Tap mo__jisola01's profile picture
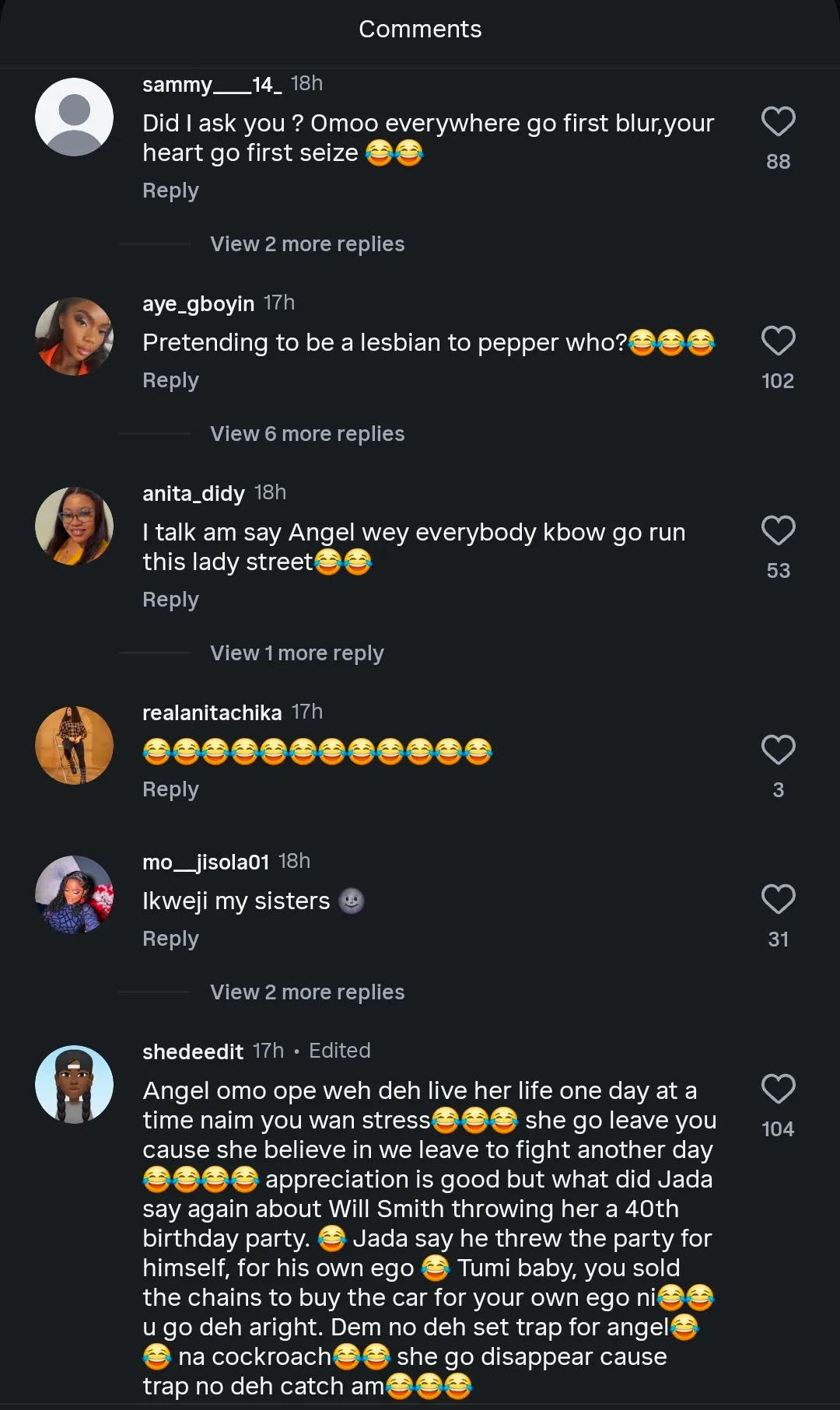 [x=75, y=895]
